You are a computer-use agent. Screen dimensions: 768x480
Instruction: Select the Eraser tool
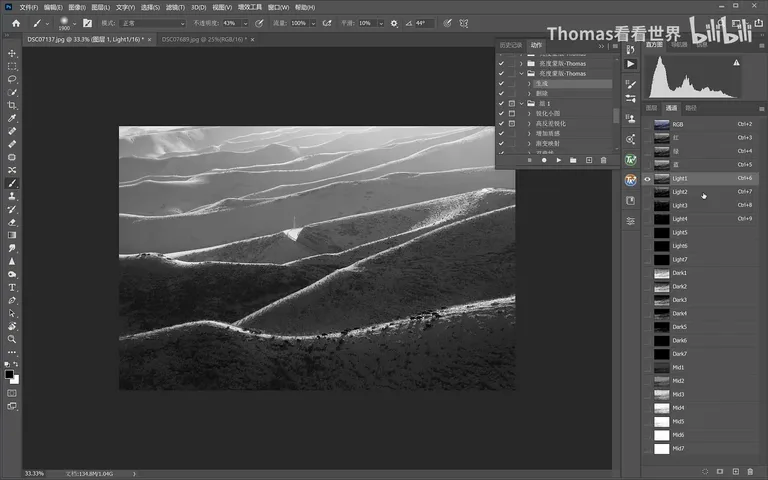coord(12,222)
